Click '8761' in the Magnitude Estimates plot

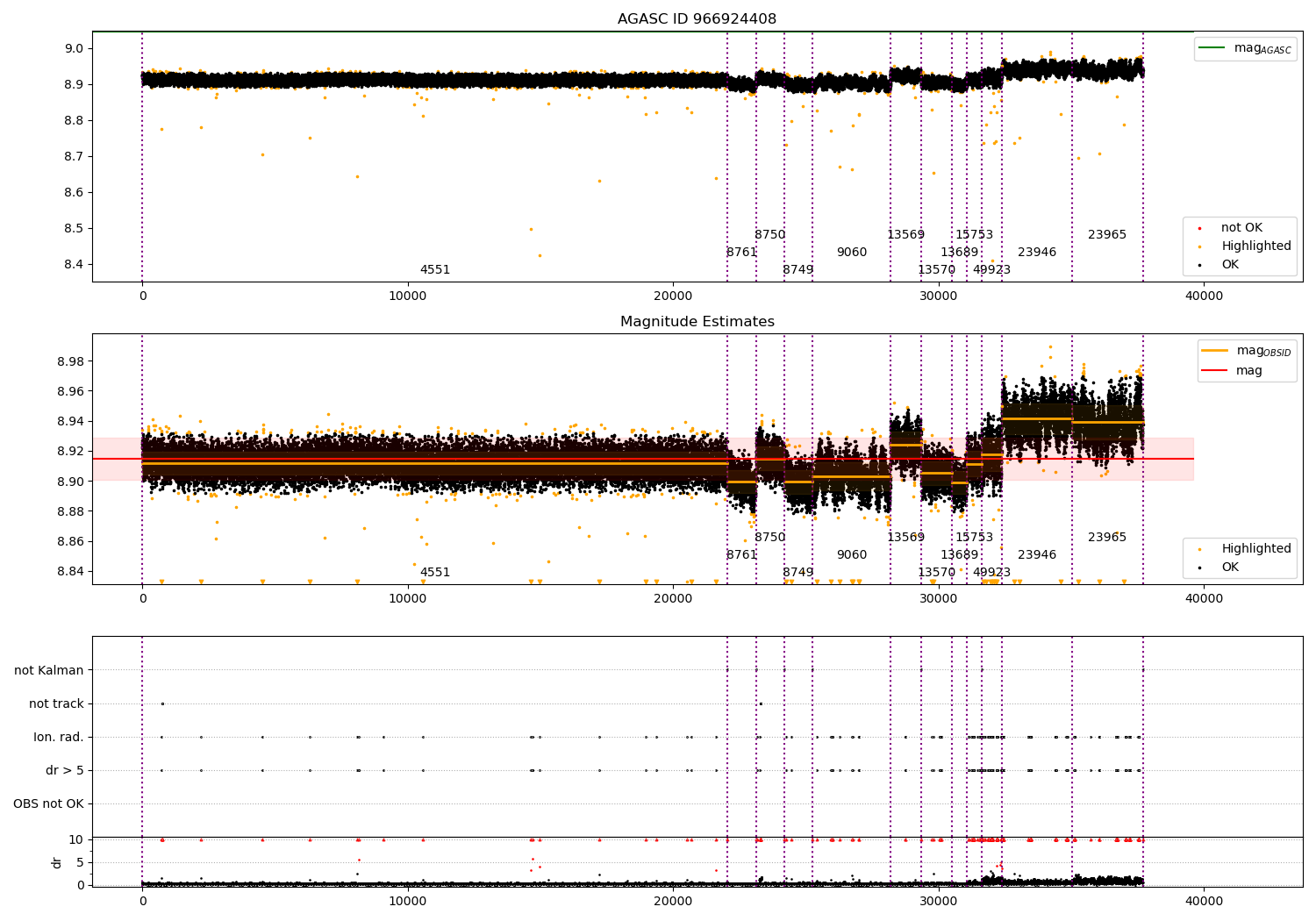pyautogui.click(x=741, y=555)
